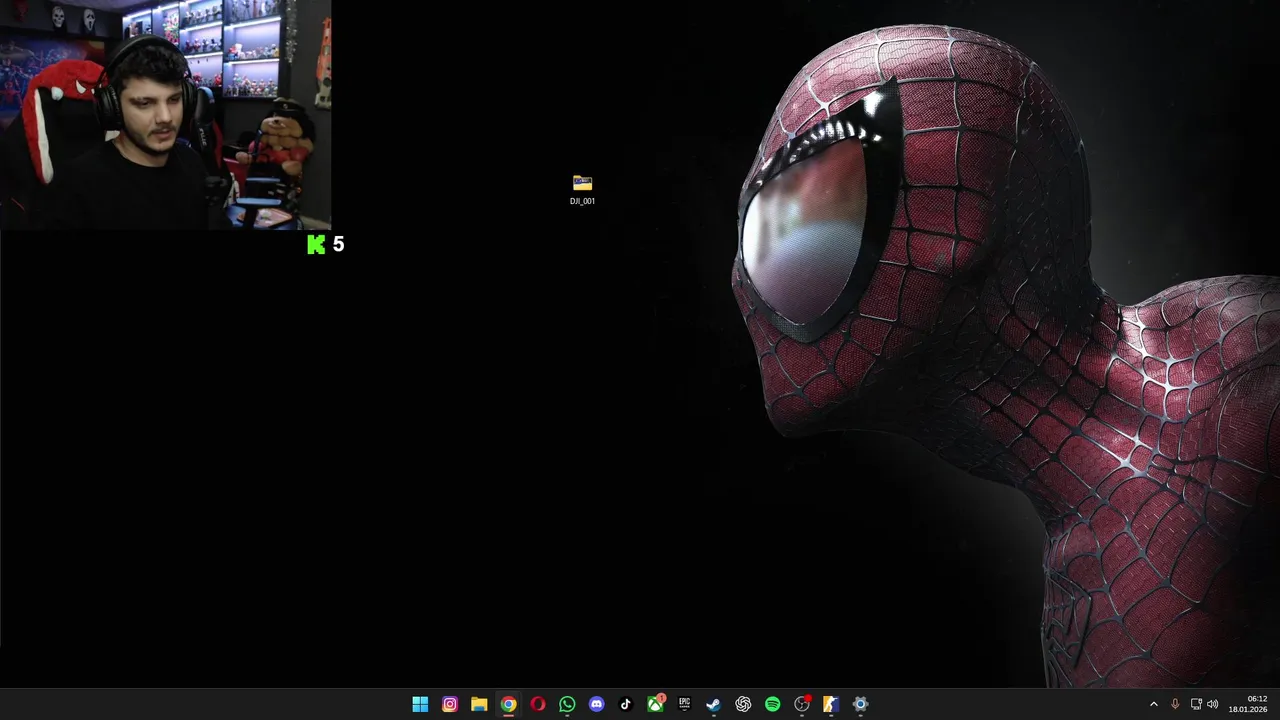Switch to Google Chrome in the taskbar
Image resolution: width=1280 pixels, height=720 pixels.
click(508, 704)
